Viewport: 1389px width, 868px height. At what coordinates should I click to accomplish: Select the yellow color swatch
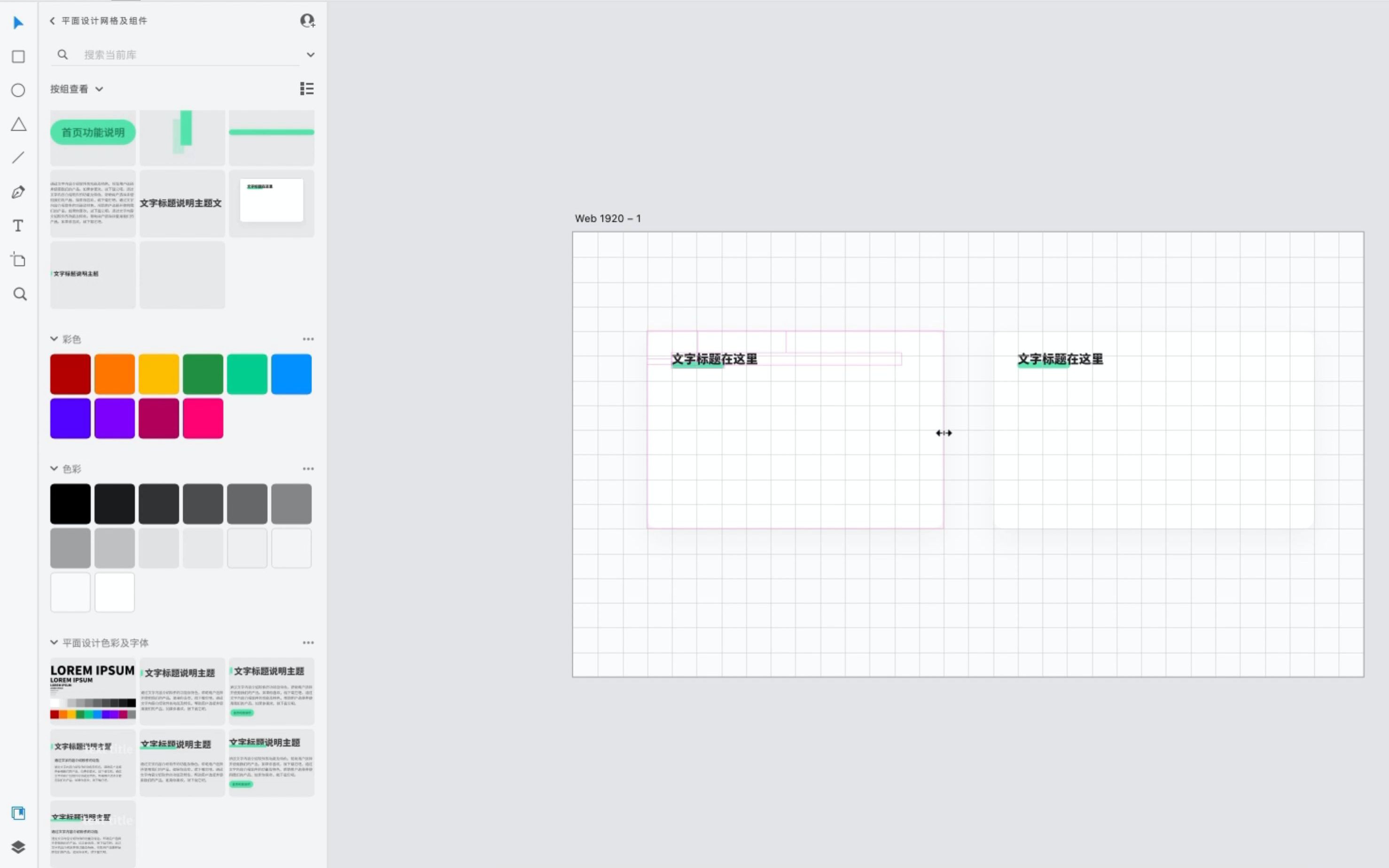[x=158, y=374]
